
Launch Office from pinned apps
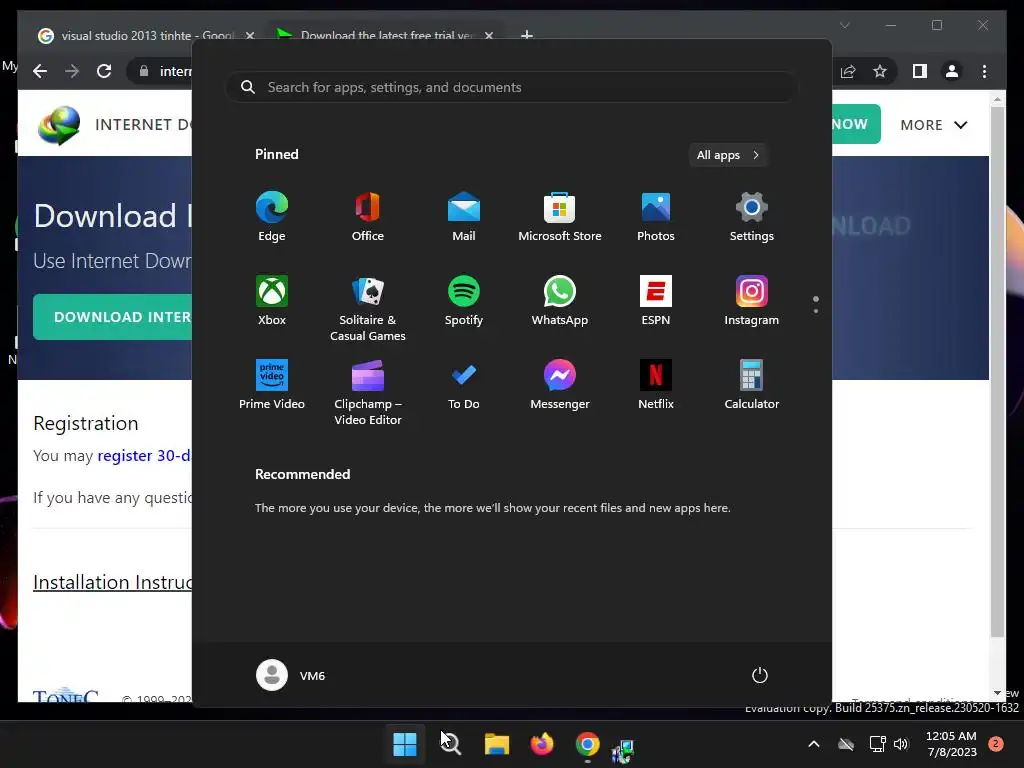(x=368, y=217)
